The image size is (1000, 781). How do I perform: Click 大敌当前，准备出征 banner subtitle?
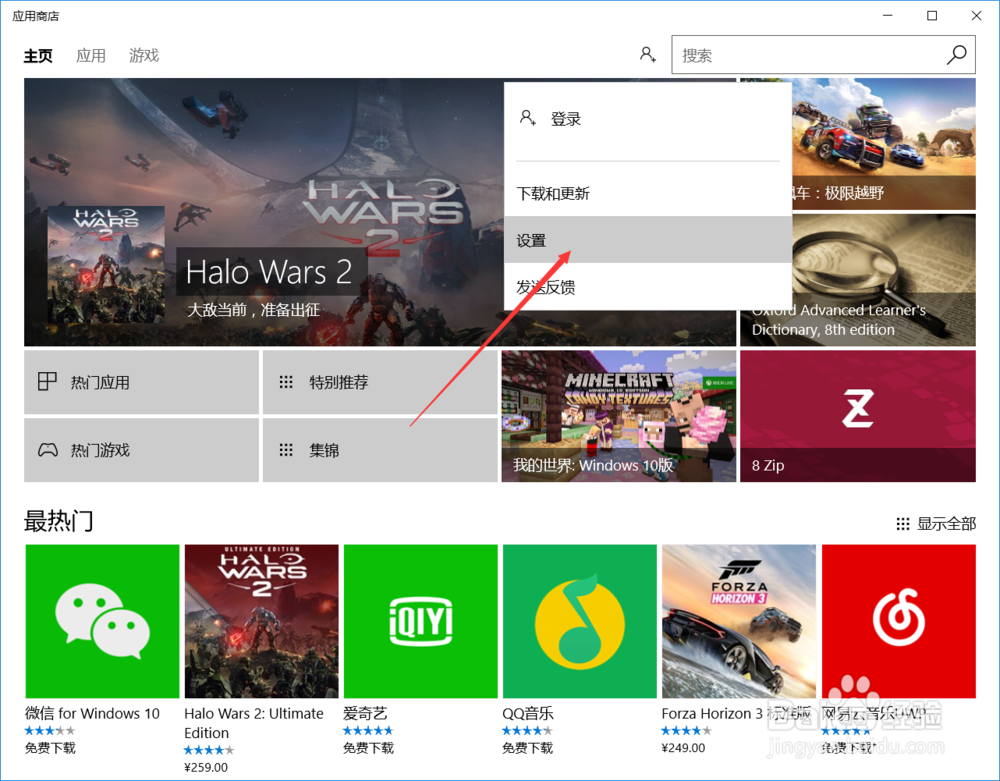[253, 310]
